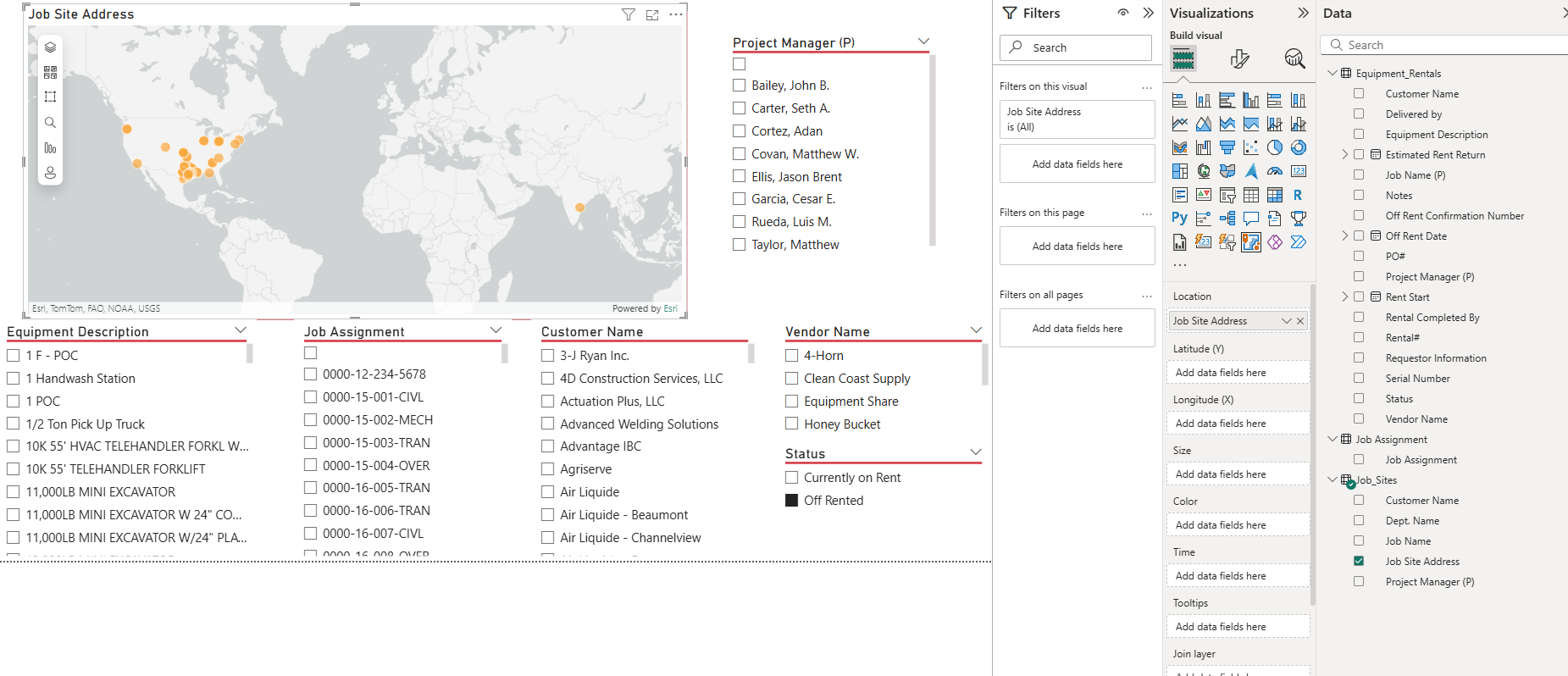
Task: Open the map's column-bars analysis tool
Action: [50, 148]
